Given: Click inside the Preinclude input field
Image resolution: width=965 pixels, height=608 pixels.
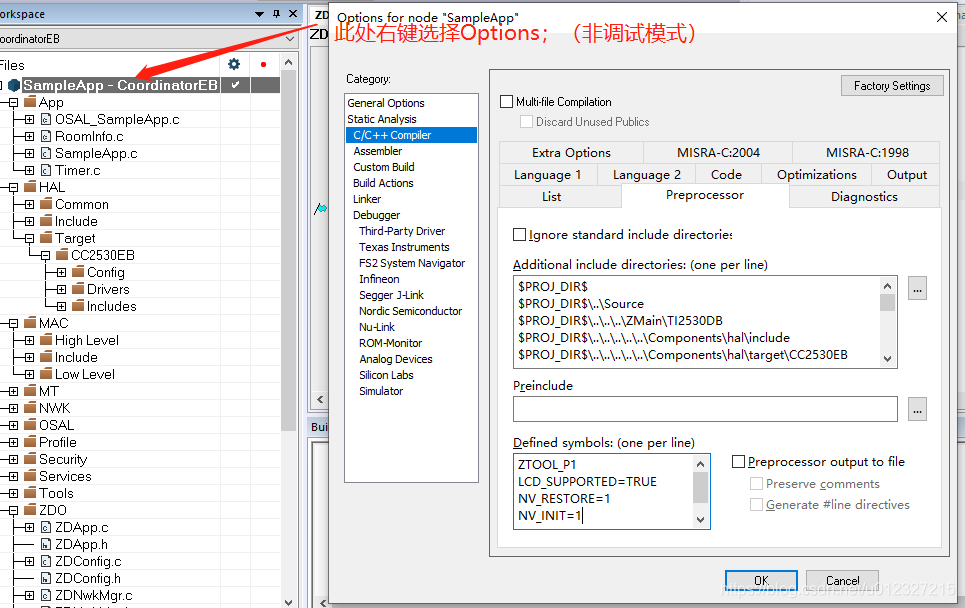Looking at the screenshot, I should pos(705,409).
